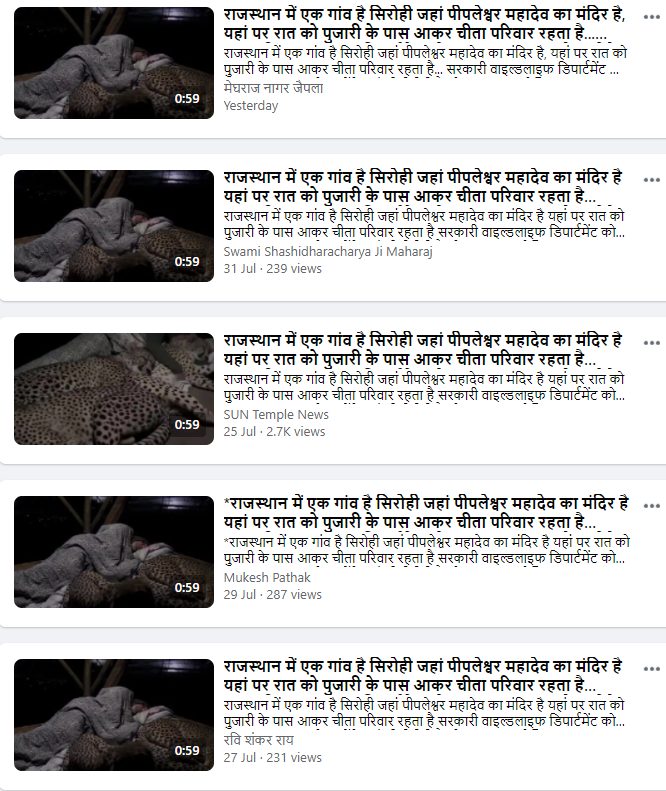Open the title of the 29 Jul video
Viewport: 666px width, 791px height.
[x=426, y=513]
